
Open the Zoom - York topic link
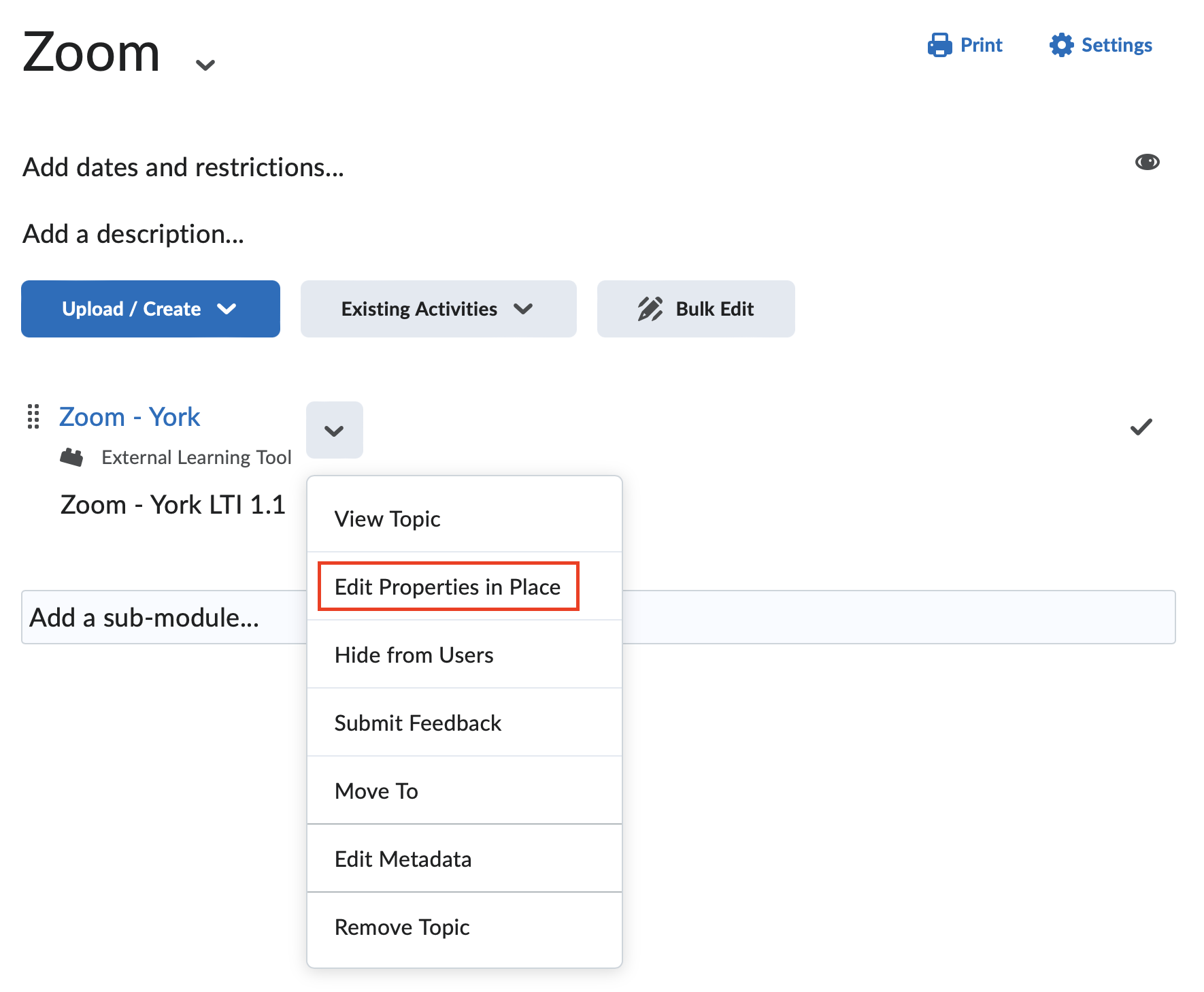tap(129, 416)
